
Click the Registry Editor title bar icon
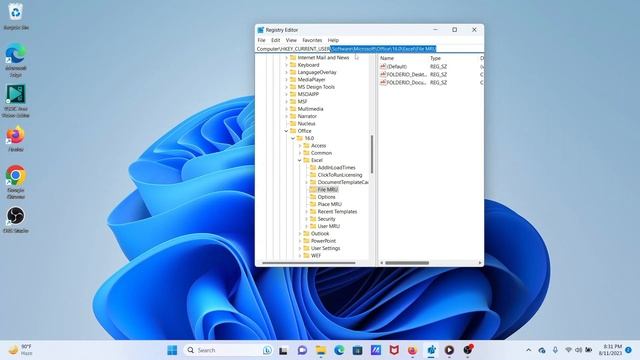coord(260,30)
